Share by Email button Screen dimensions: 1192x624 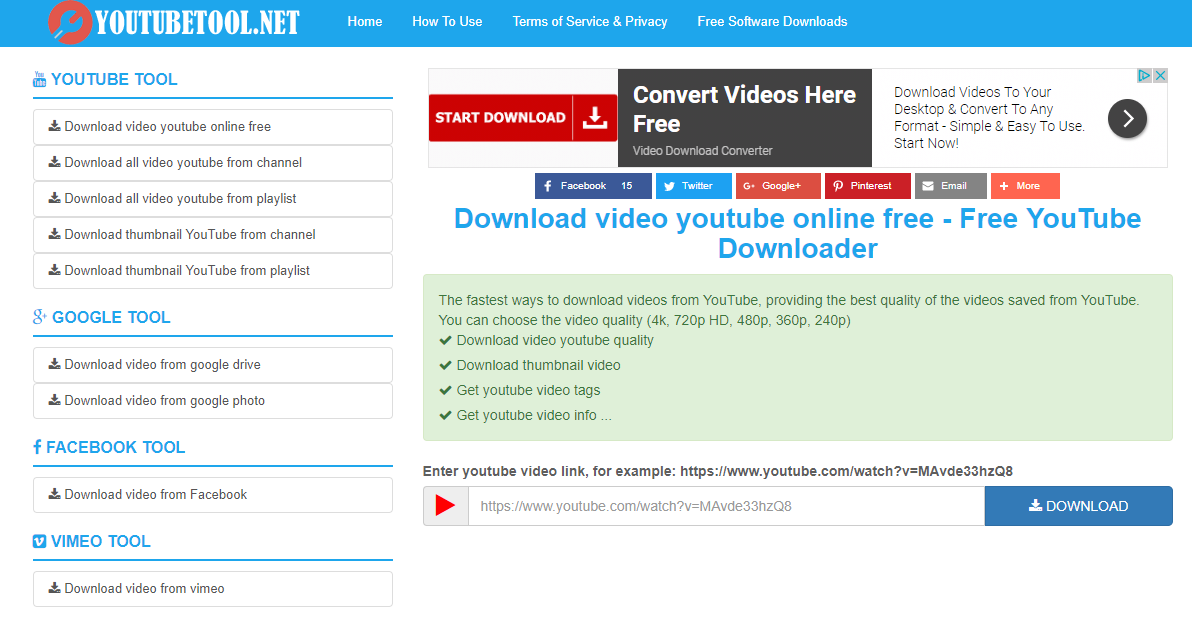[x=950, y=186]
